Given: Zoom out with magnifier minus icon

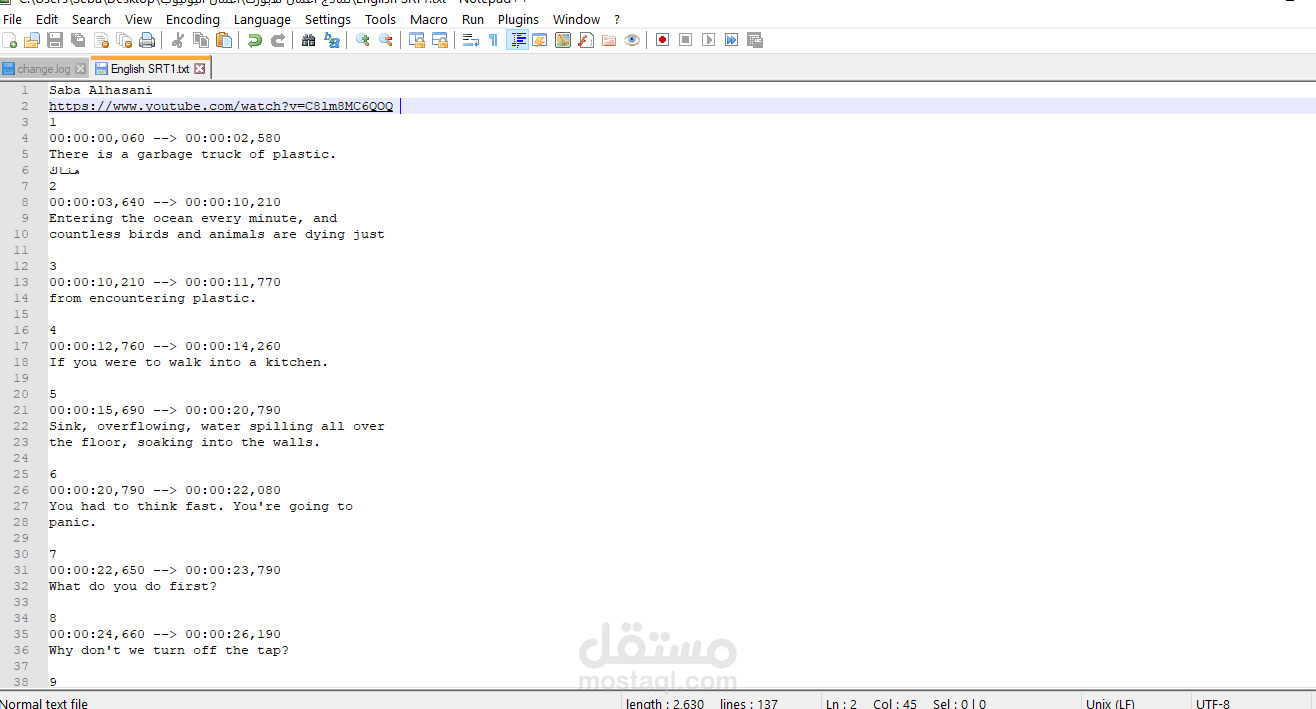Looking at the screenshot, I should [x=386, y=40].
